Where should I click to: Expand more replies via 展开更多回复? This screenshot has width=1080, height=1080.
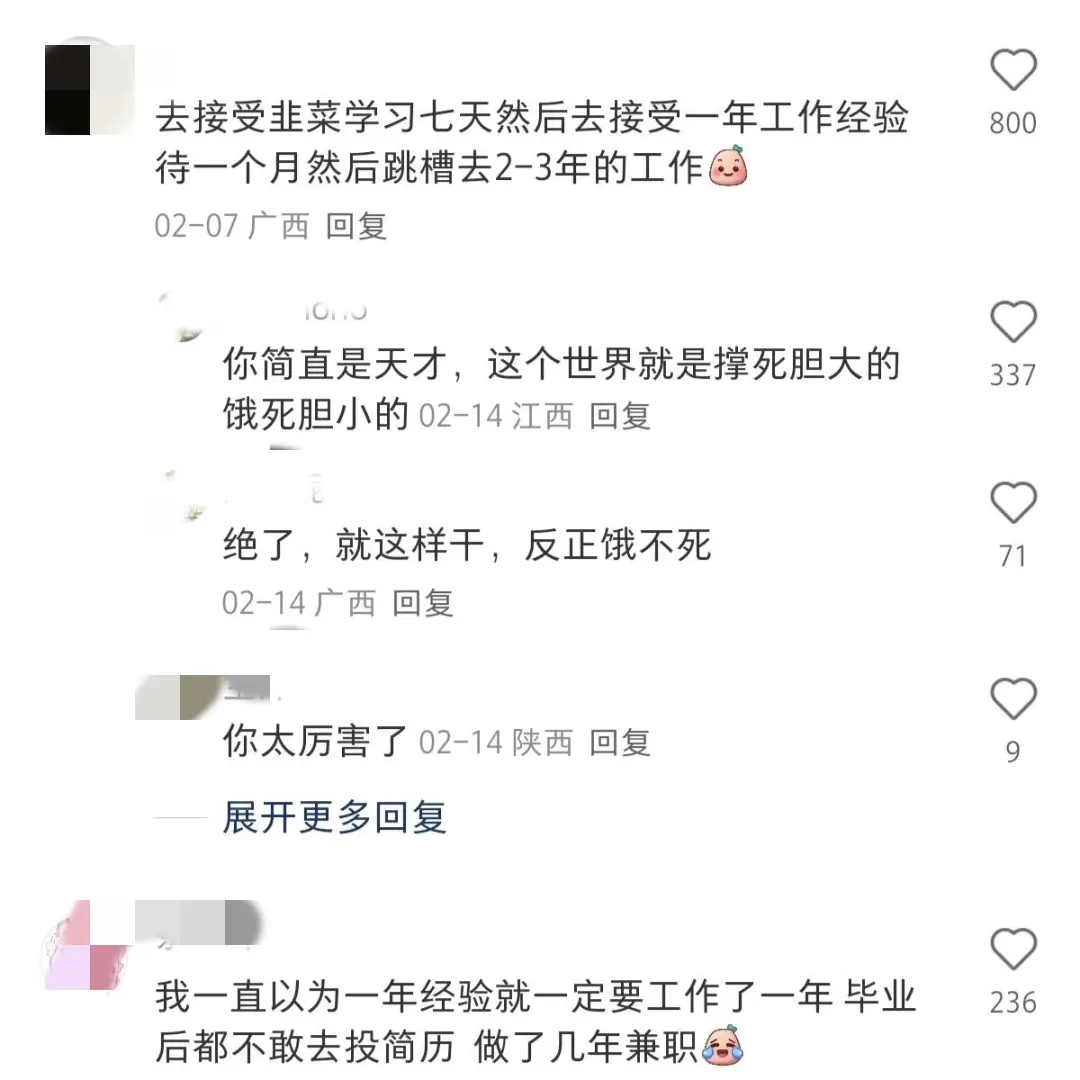[x=334, y=818]
